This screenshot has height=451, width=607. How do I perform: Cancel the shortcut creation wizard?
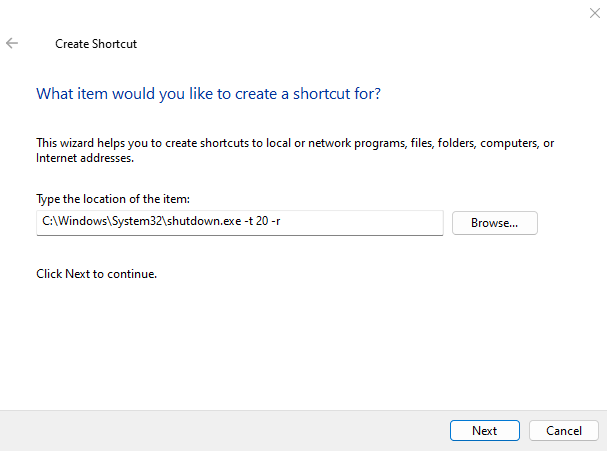click(564, 430)
